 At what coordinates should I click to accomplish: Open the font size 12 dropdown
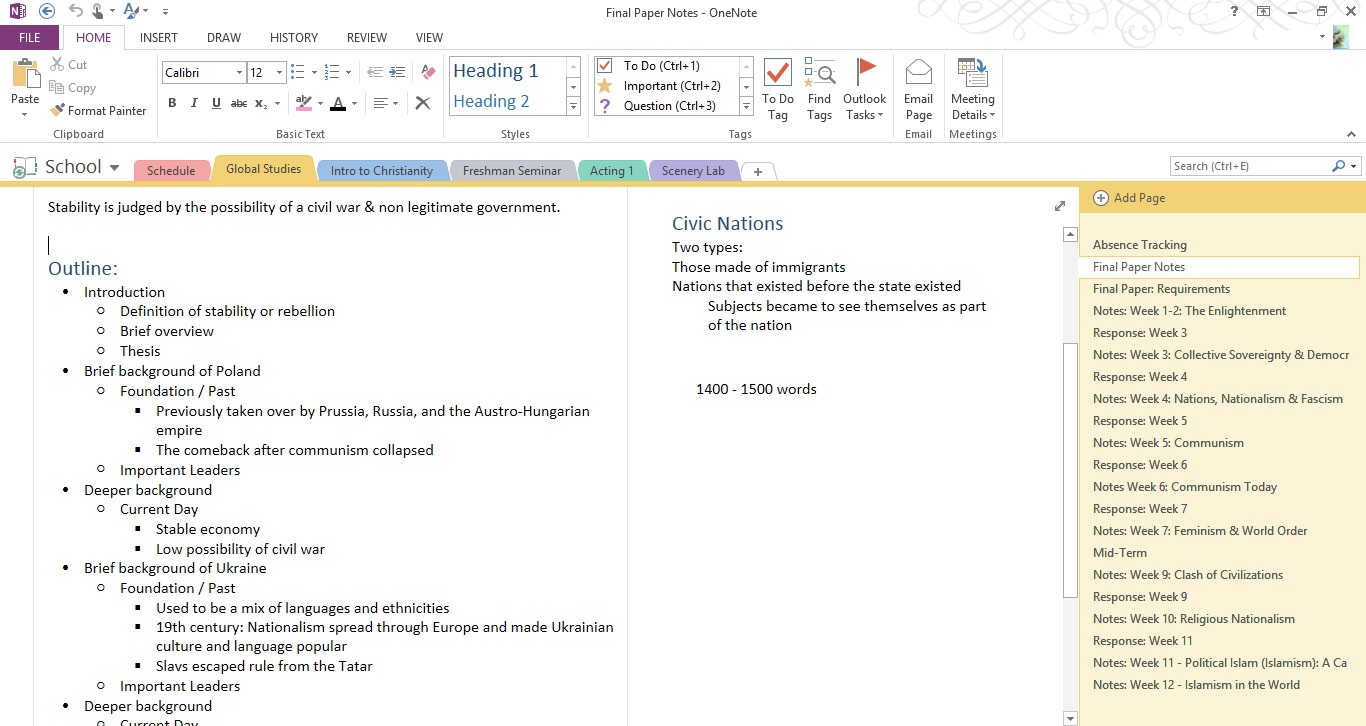pyautogui.click(x=281, y=73)
